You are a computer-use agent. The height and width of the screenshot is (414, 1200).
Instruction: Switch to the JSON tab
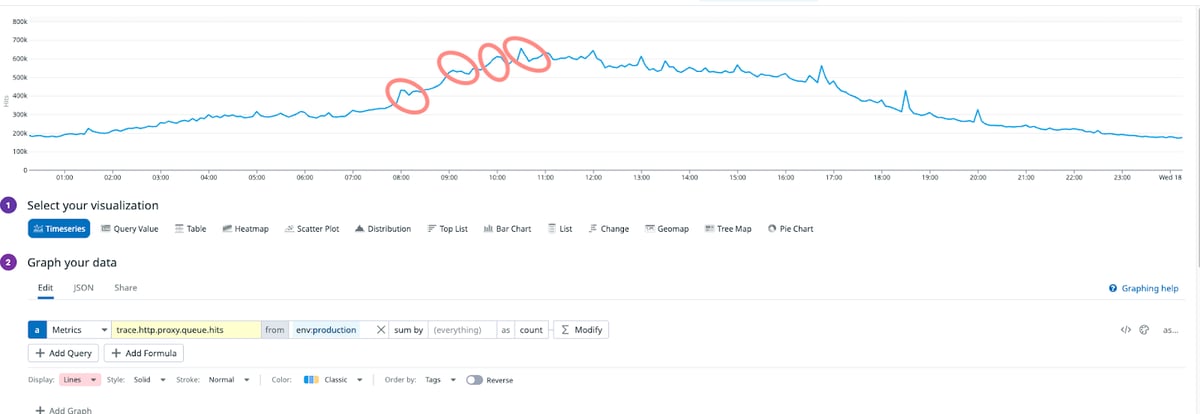[x=83, y=287]
